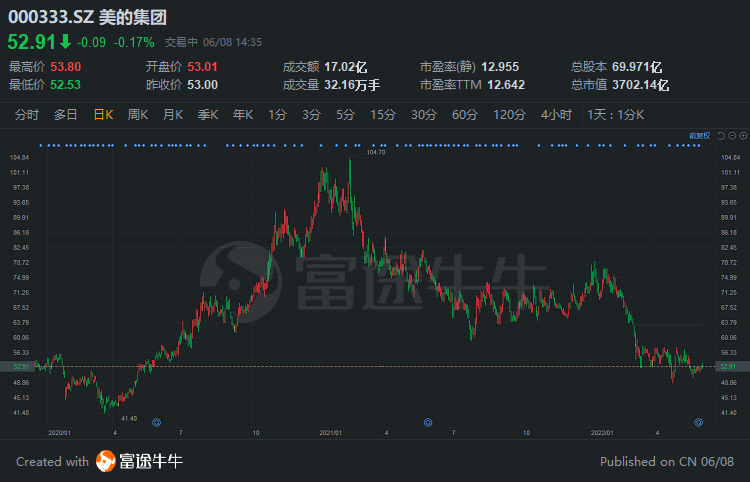This screenshot has height=482, width=750.
Task: Click the 成交额 value 17.02亿
Action: coord(346,66)
